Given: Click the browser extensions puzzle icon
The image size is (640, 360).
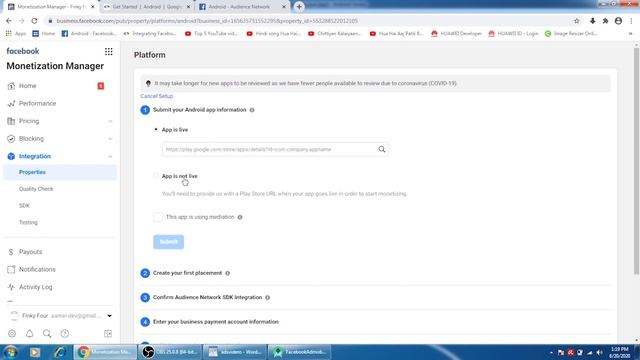Looking at the screenshot, I should click(x=605, y=21).
